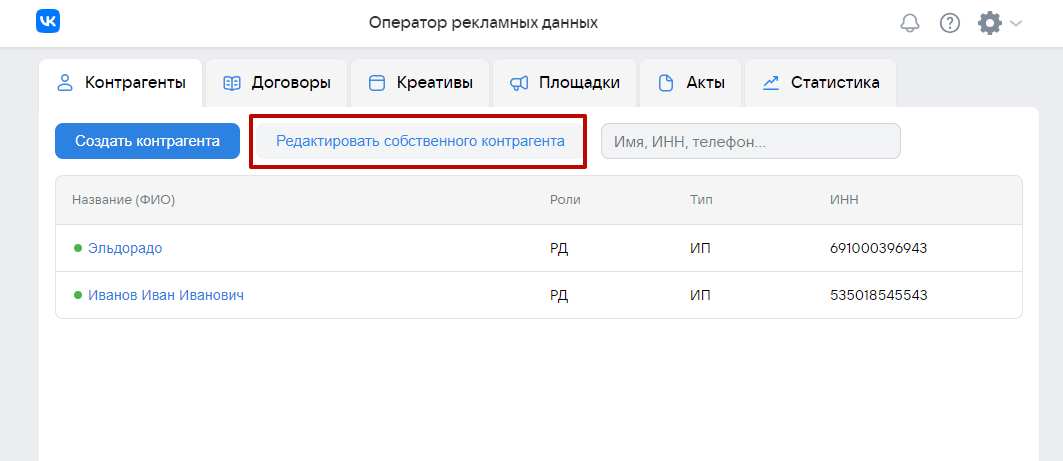
Task: Expand the settings dropdown chevron
Action: coord(1016,23)
